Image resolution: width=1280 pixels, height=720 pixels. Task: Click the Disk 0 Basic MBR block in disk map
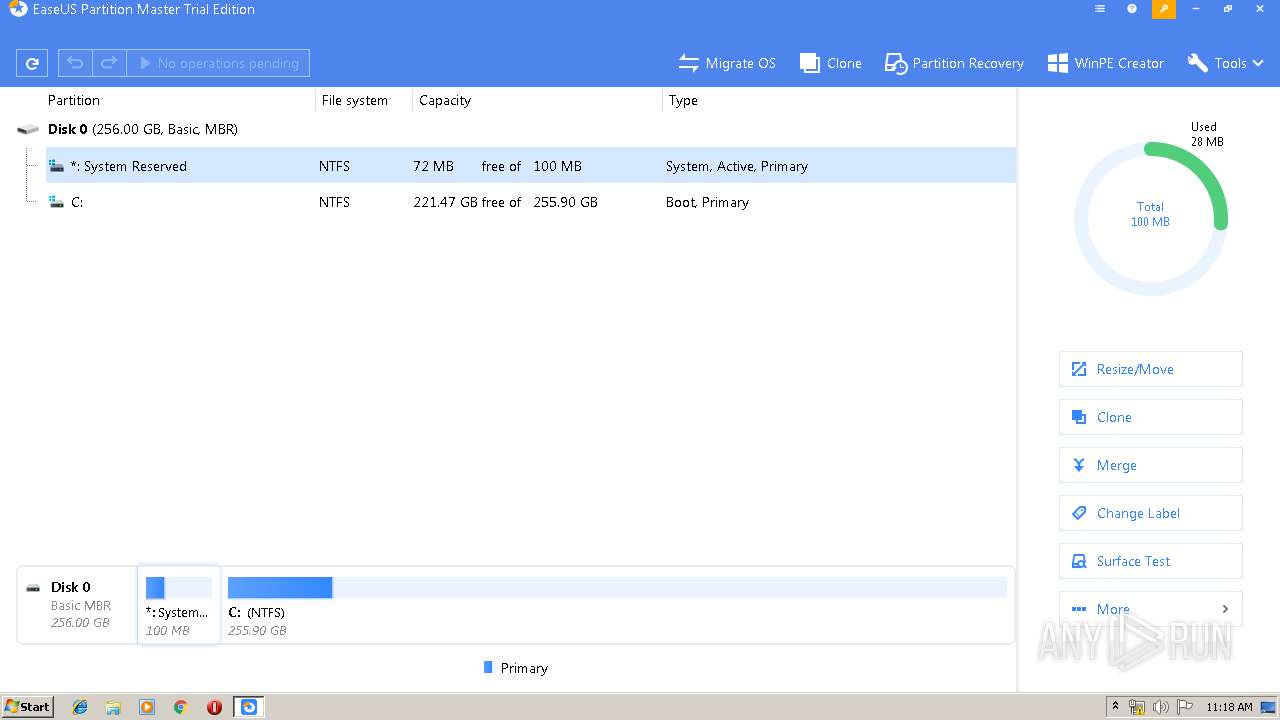tap(78, 604)
